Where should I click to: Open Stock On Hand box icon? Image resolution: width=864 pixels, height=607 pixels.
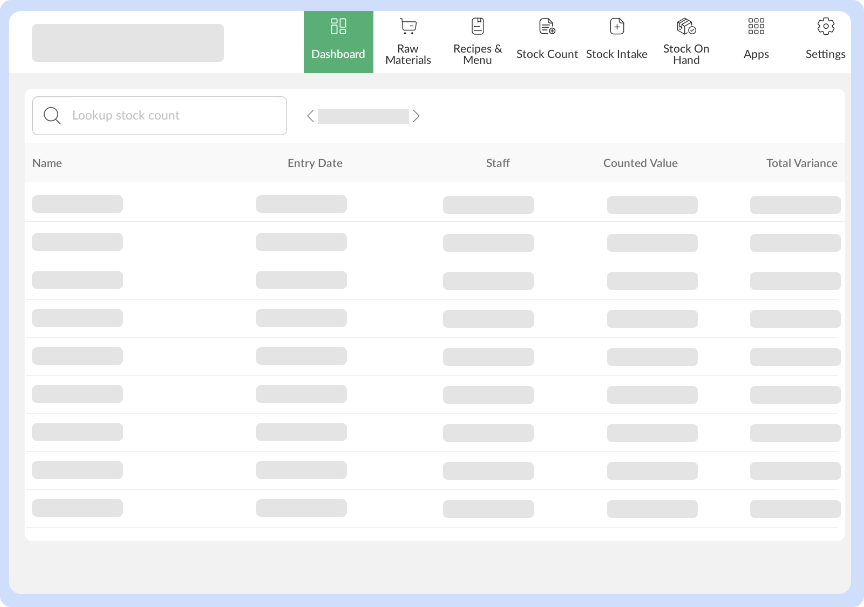tap(686, 26)
